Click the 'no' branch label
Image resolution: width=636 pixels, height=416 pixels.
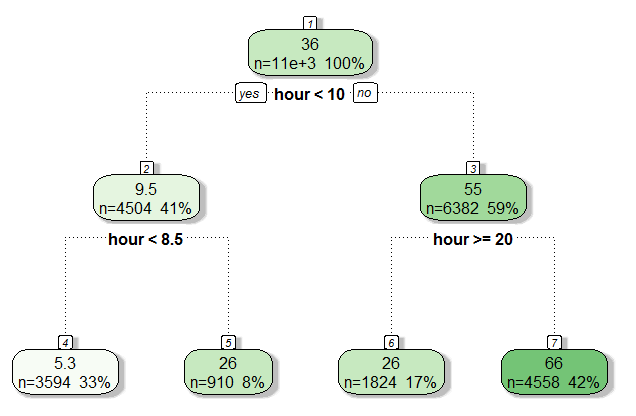365,93
